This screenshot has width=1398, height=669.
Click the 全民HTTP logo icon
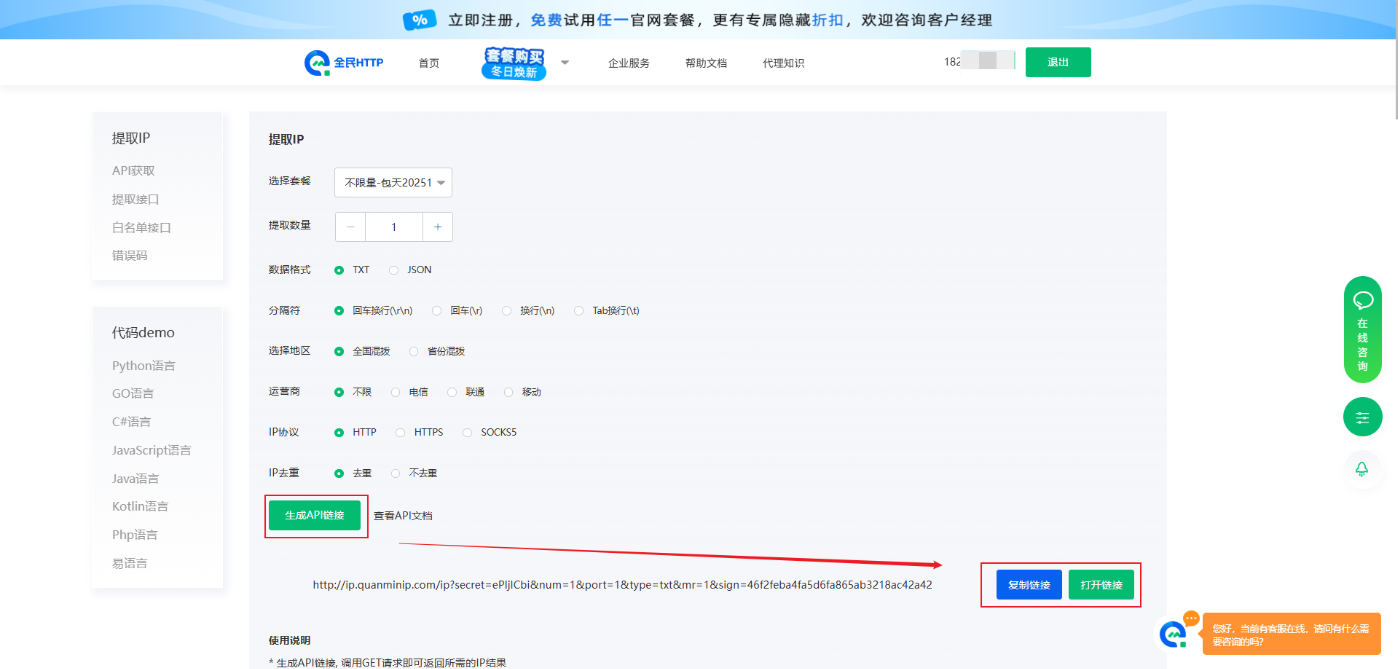coord(317,63)
